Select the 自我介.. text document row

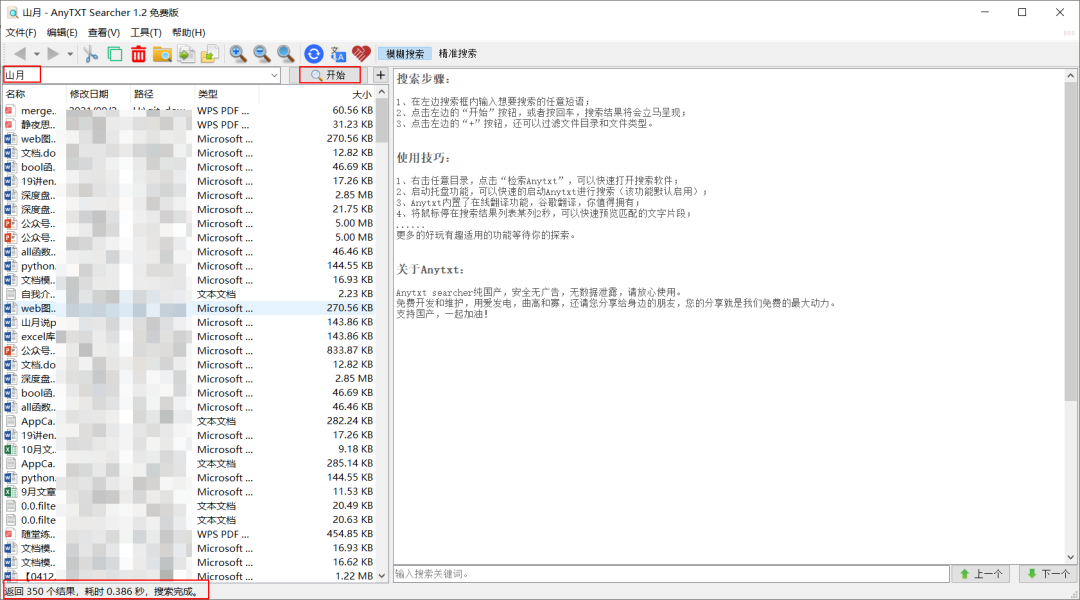[189, 294]
